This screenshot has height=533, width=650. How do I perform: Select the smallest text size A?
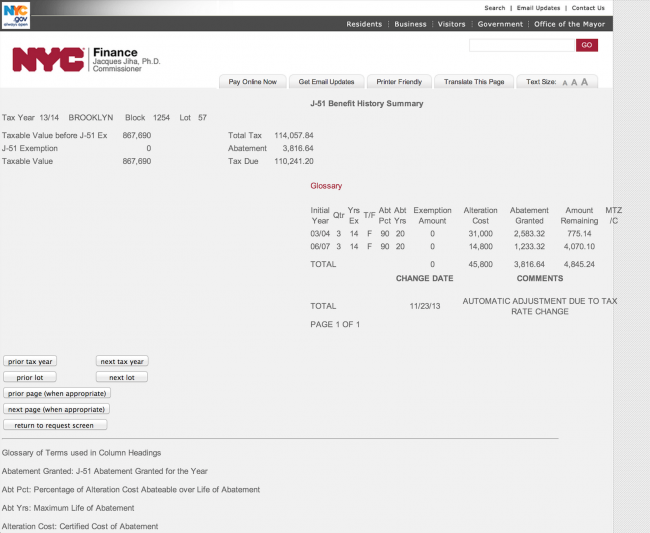[565, 83]
